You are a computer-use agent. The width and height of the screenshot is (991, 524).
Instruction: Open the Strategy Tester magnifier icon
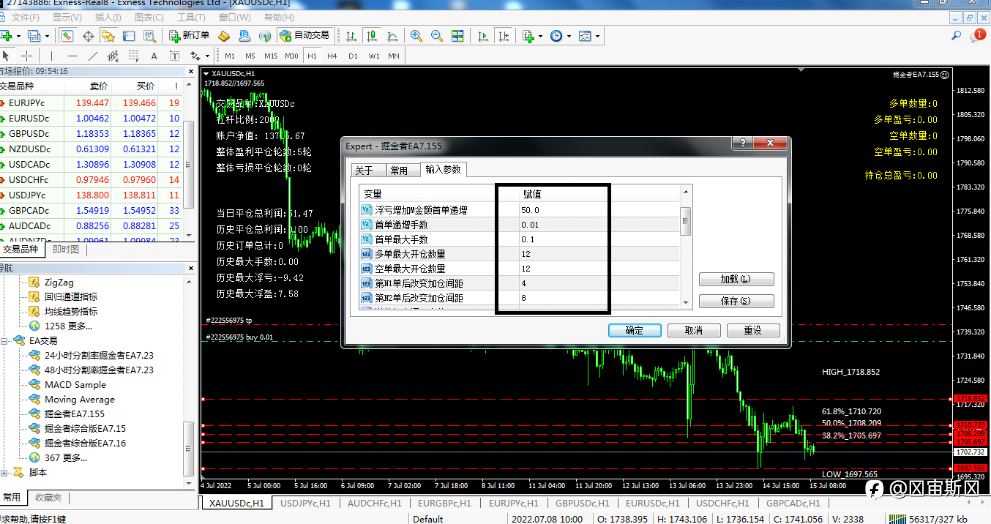[149, 36]
